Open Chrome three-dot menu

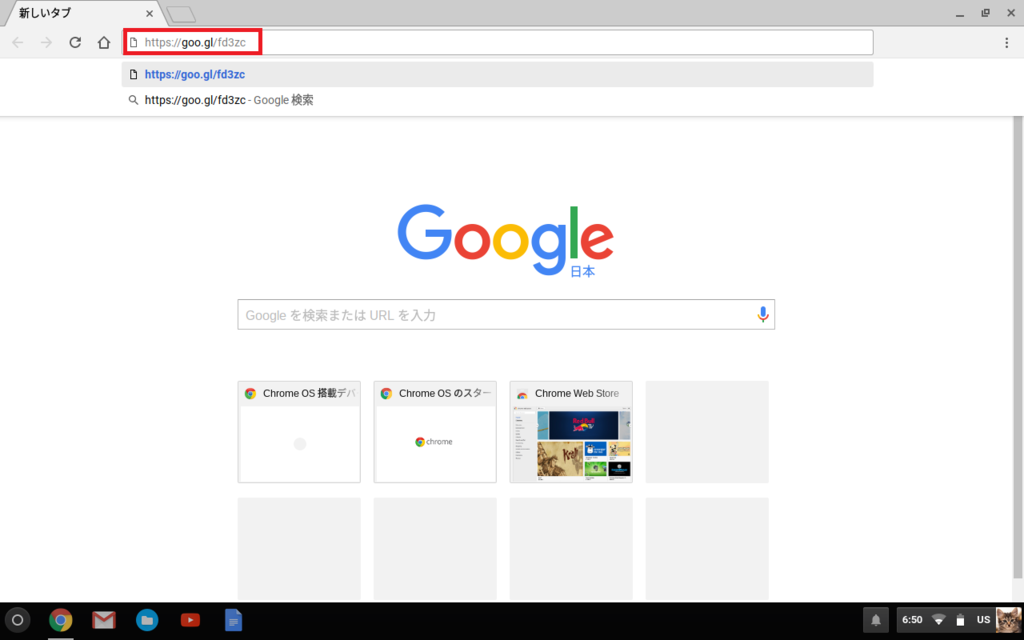click(x=1006, y=42)
